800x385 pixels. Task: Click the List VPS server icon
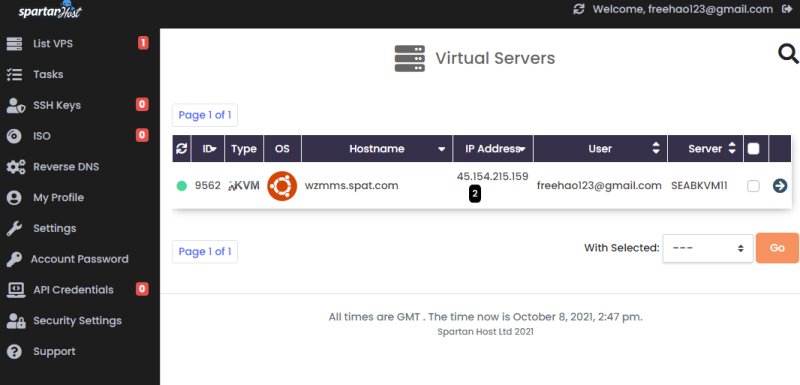tap(14, 44)
